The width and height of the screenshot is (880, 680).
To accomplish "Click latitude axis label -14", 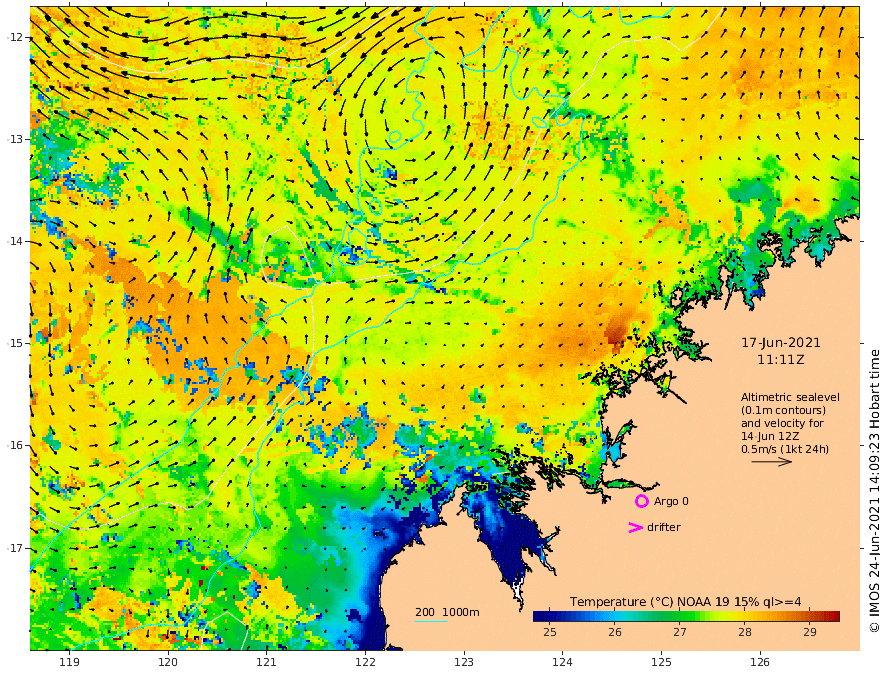I will (16, 241).
